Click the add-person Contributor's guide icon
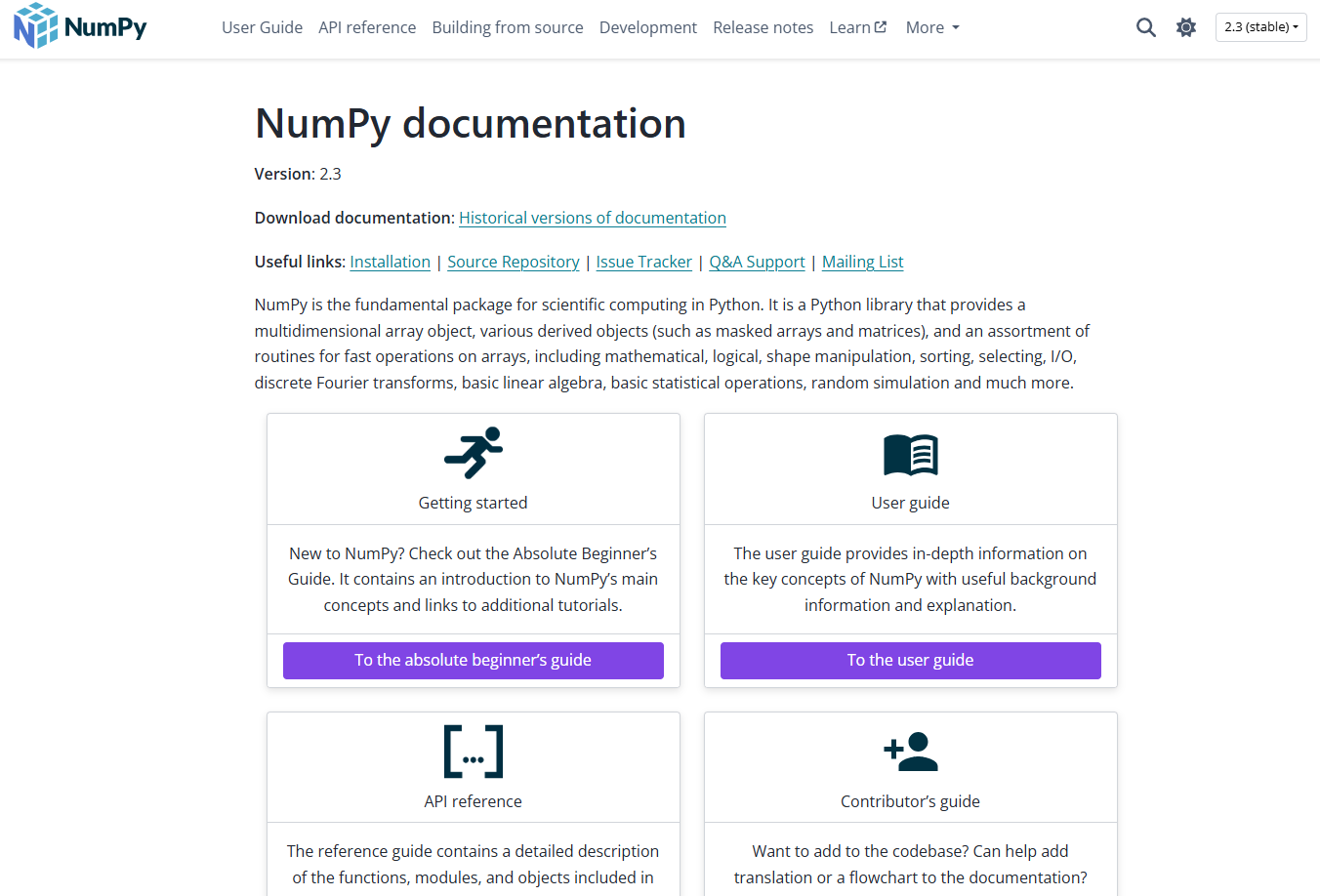 pos(911,752)
